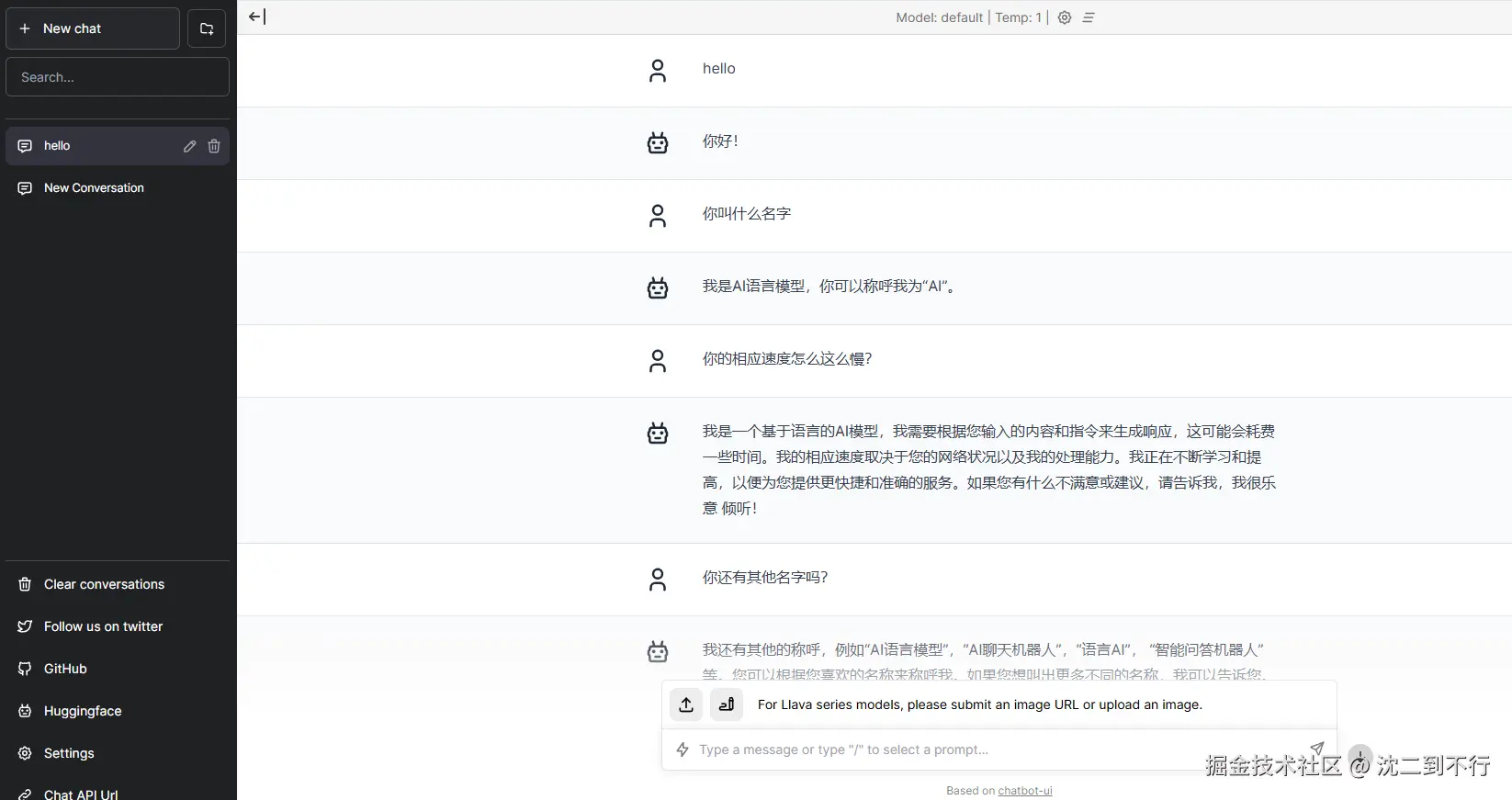
Task: Click the user avatar beside 你的相应速度怎么这么慢
Action: tap(658, 361)
